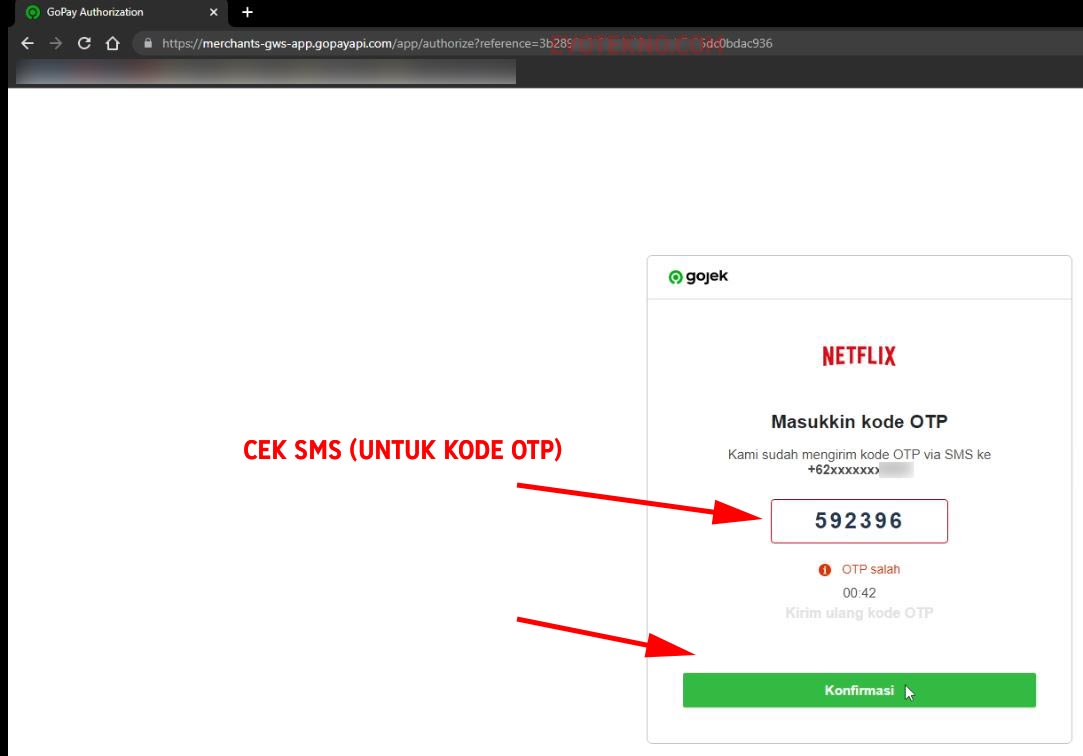This screenshot has width=1083, height=756.
Task: Focus the OTP code input field
Action: tap(859, 521)
